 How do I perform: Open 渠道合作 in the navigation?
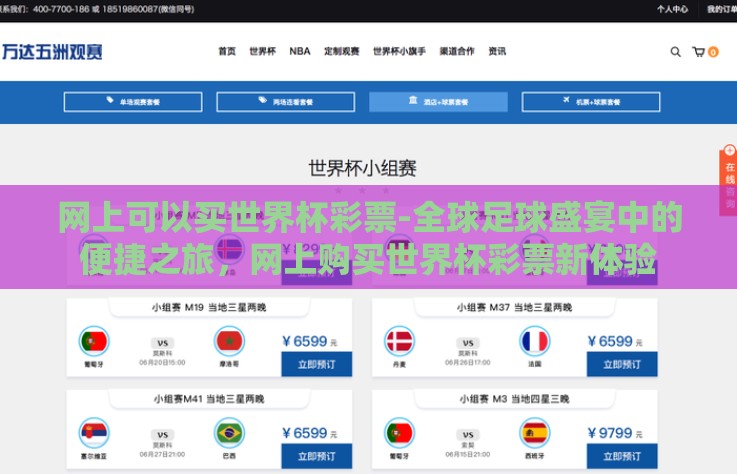click(457, 51)
